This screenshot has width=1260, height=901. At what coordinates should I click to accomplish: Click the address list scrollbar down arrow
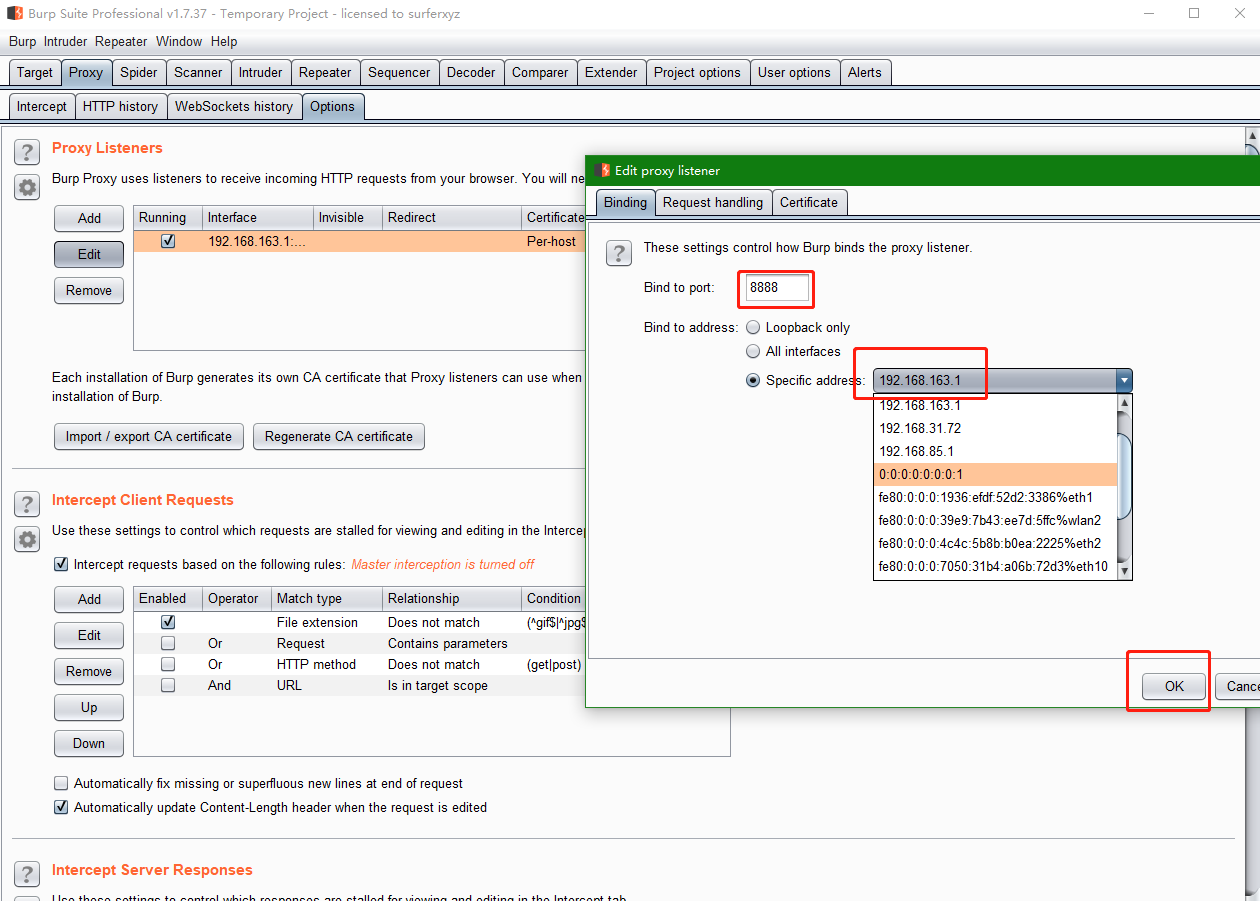[1124, 571]
